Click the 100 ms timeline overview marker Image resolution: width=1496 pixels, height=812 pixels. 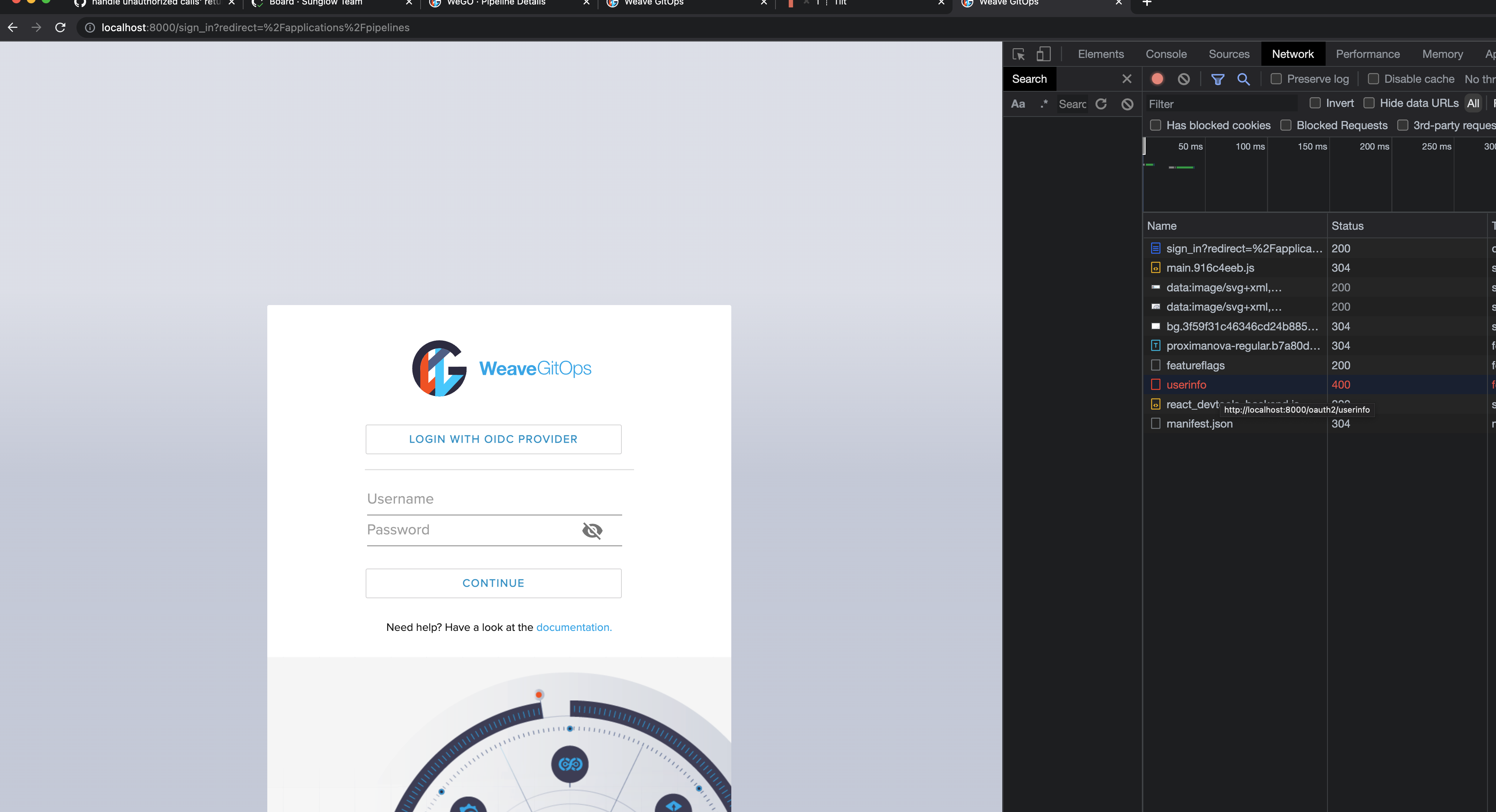coord(1250,146)
